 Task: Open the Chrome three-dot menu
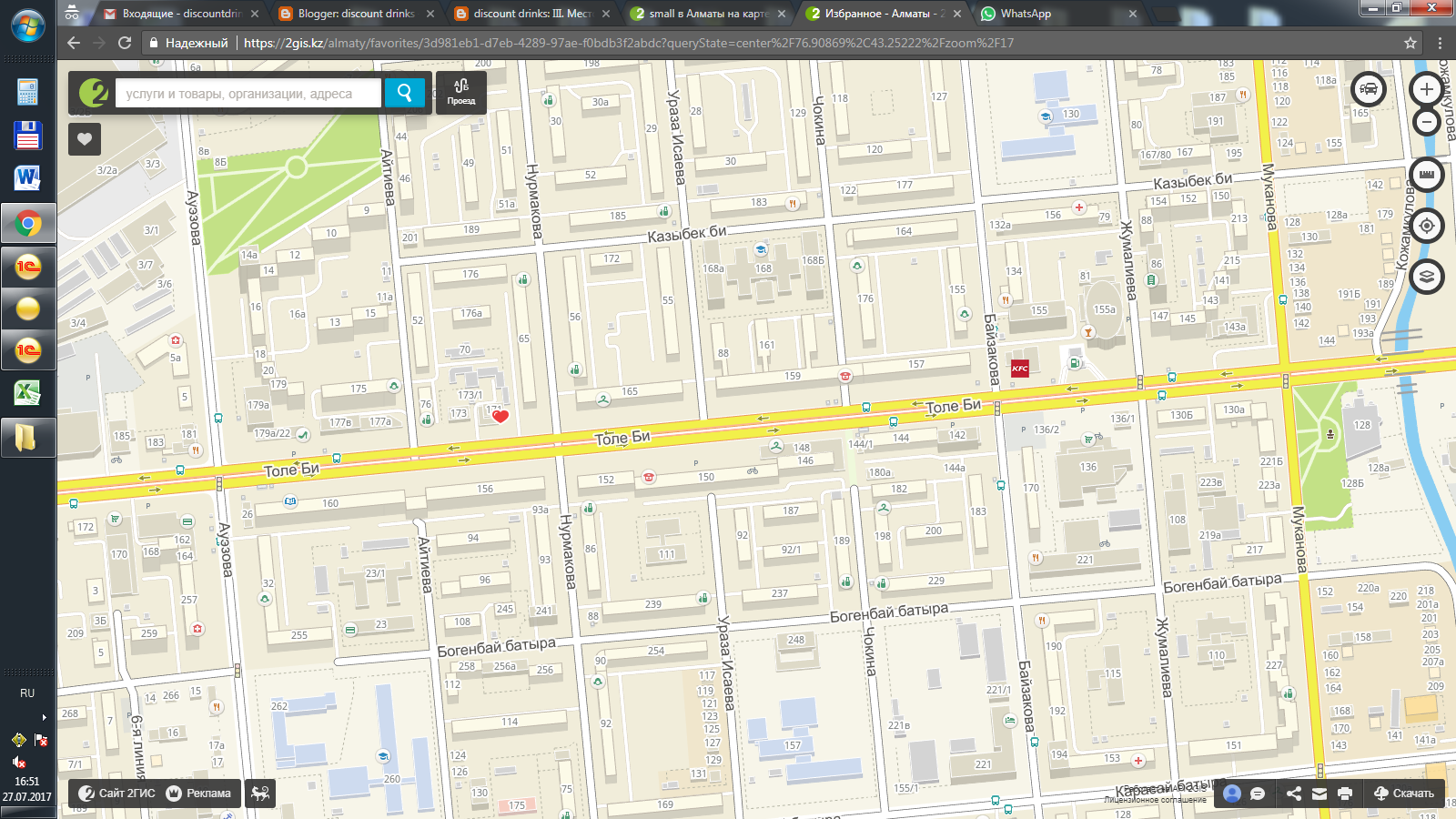tap(1440, 43)
